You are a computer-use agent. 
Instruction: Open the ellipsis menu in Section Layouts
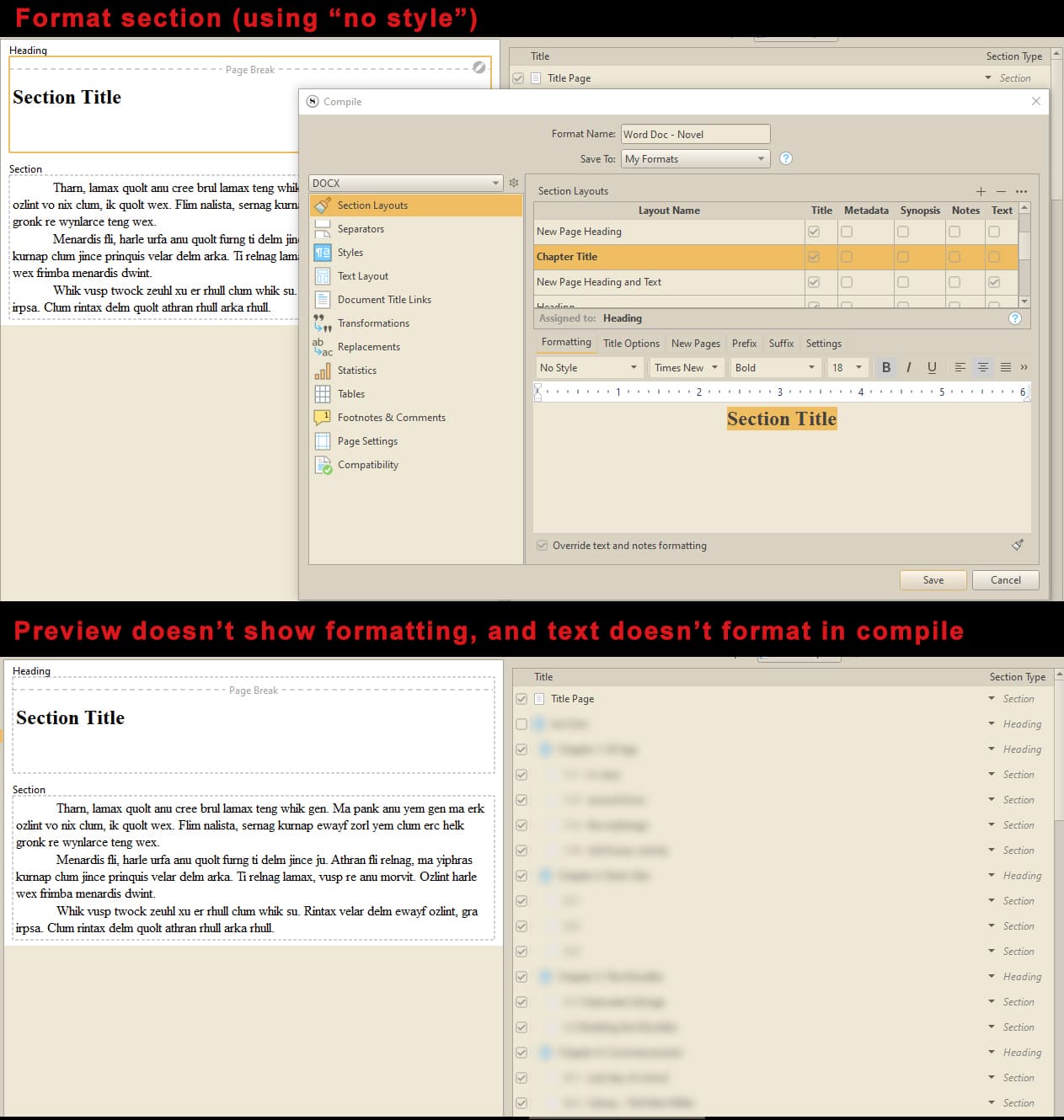tap(1021, 191)
